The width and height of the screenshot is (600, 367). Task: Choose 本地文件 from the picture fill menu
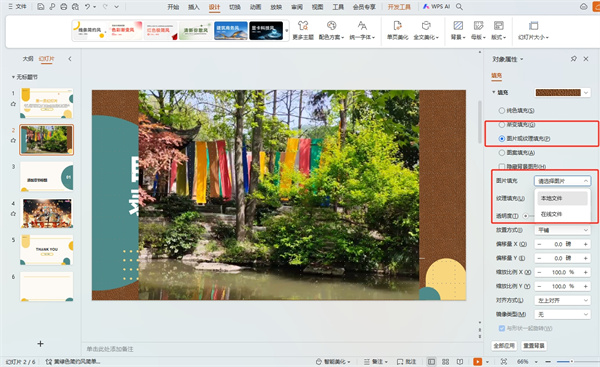(x=562, y=198)
